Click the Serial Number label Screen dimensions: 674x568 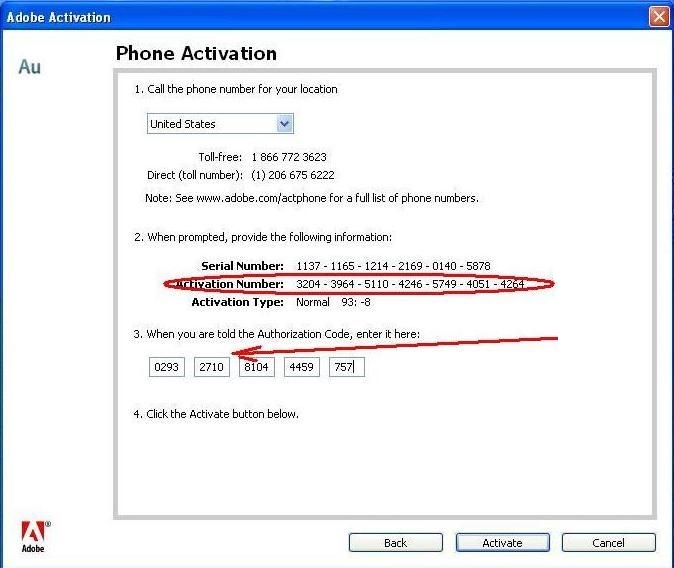coord(242,266)
